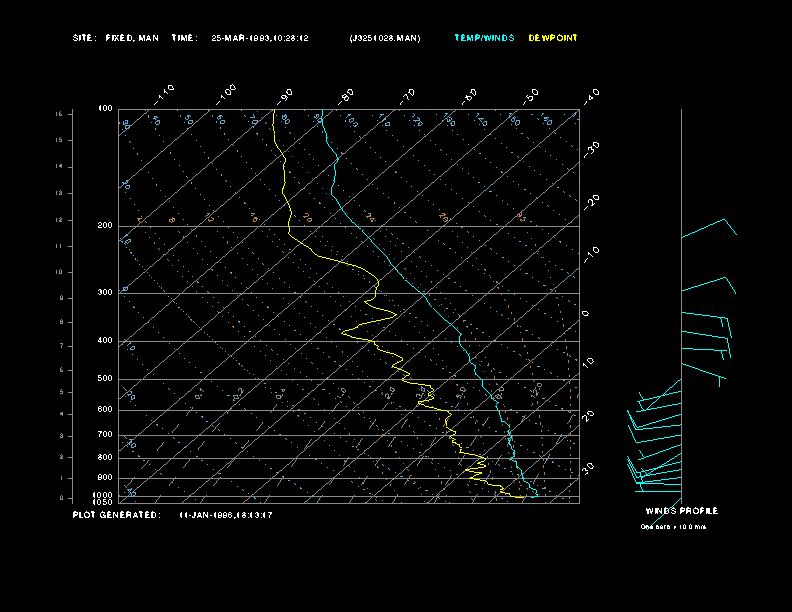
Task: Click the '16' tick on the height scale
Action: [59, 114]
